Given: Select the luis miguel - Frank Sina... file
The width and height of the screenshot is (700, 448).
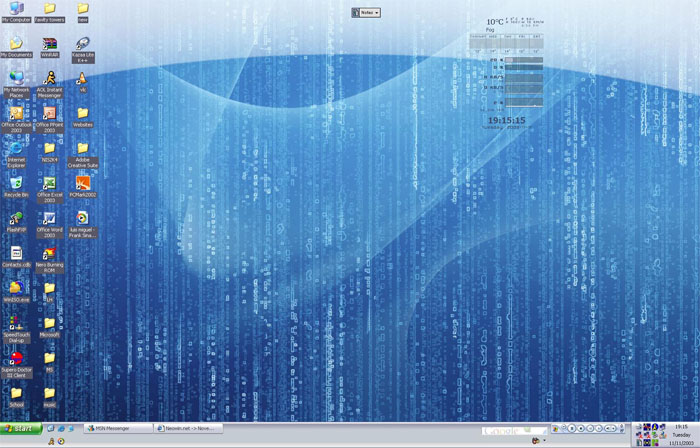Looking at the screenshot, I should 83,224.
